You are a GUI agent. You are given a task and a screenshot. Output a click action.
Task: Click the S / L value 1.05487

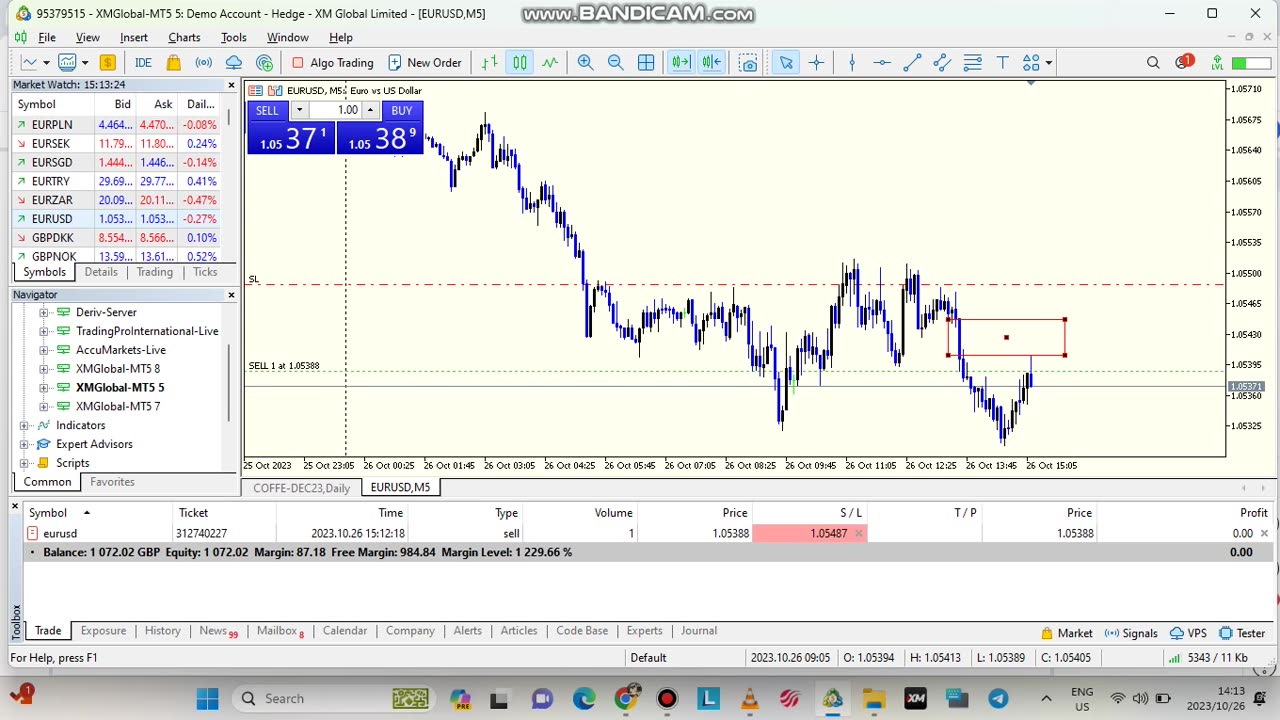coord(829,533)
